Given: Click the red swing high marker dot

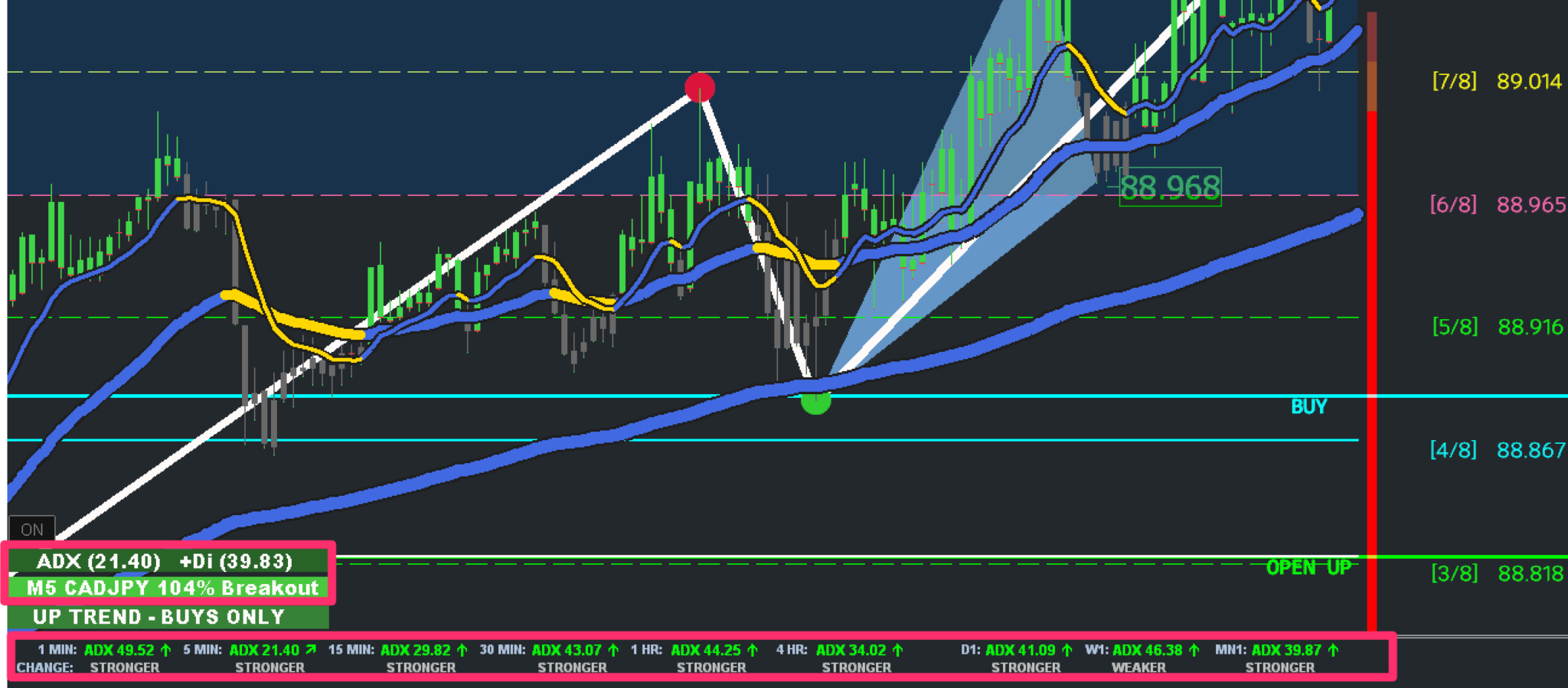Looking at the screenshot, I should pyautogui.click(x=700, y=88).
